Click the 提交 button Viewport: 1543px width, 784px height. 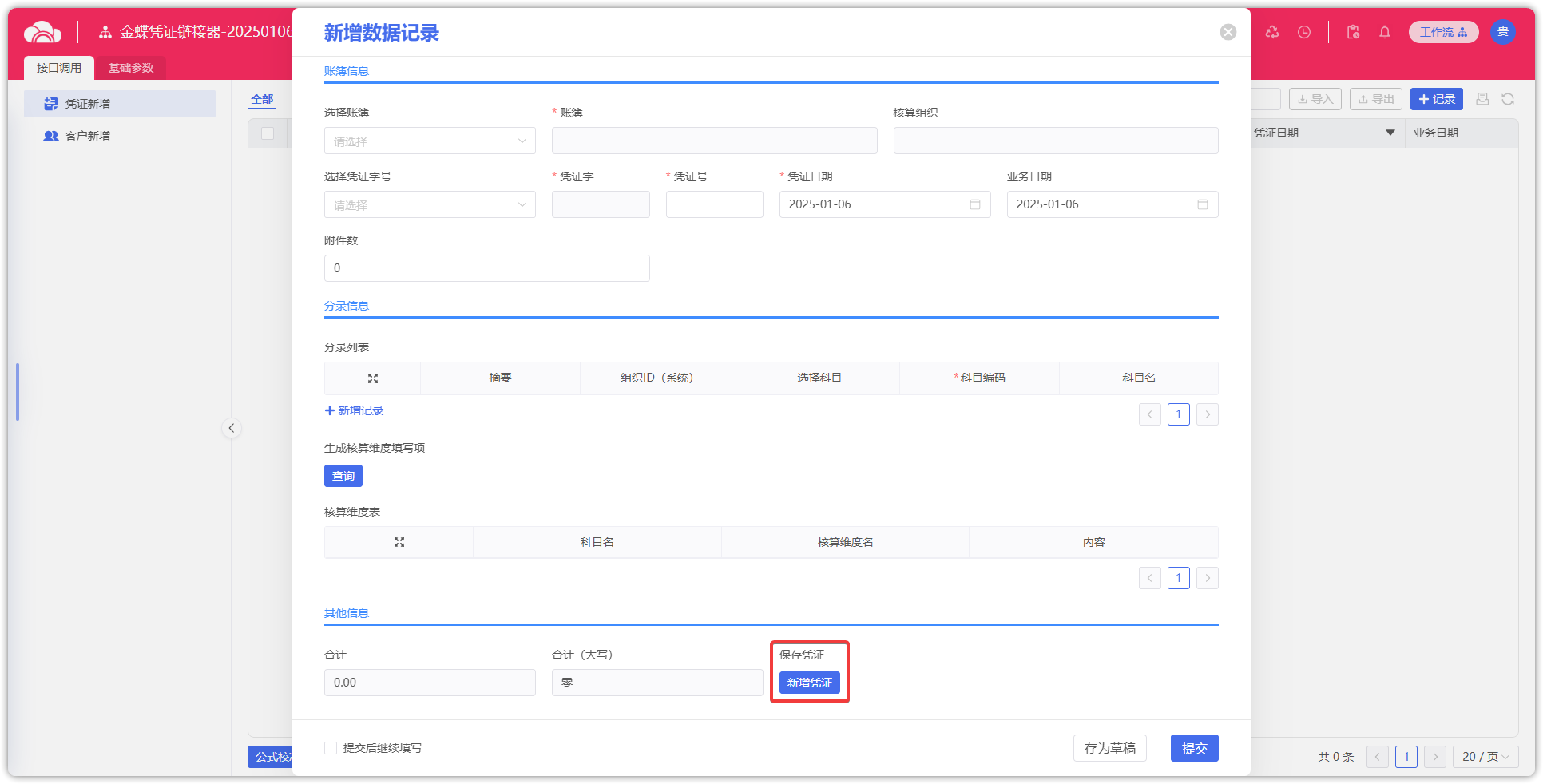[x=1194, y=748]
